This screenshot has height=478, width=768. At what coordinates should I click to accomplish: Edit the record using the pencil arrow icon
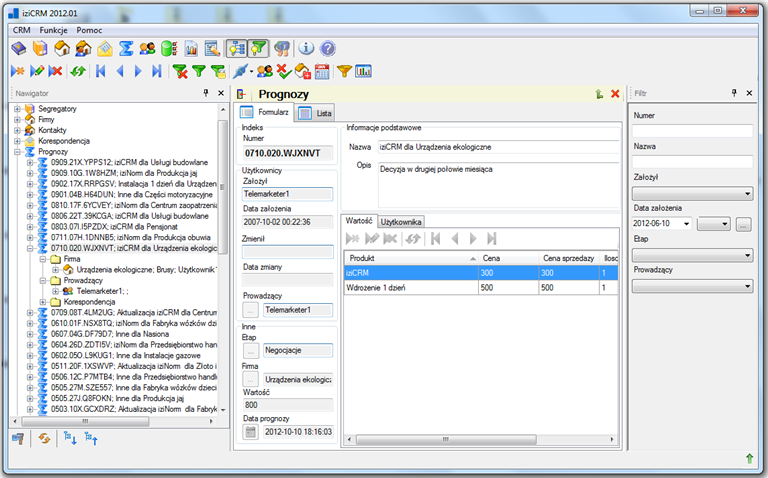(37, 72)
